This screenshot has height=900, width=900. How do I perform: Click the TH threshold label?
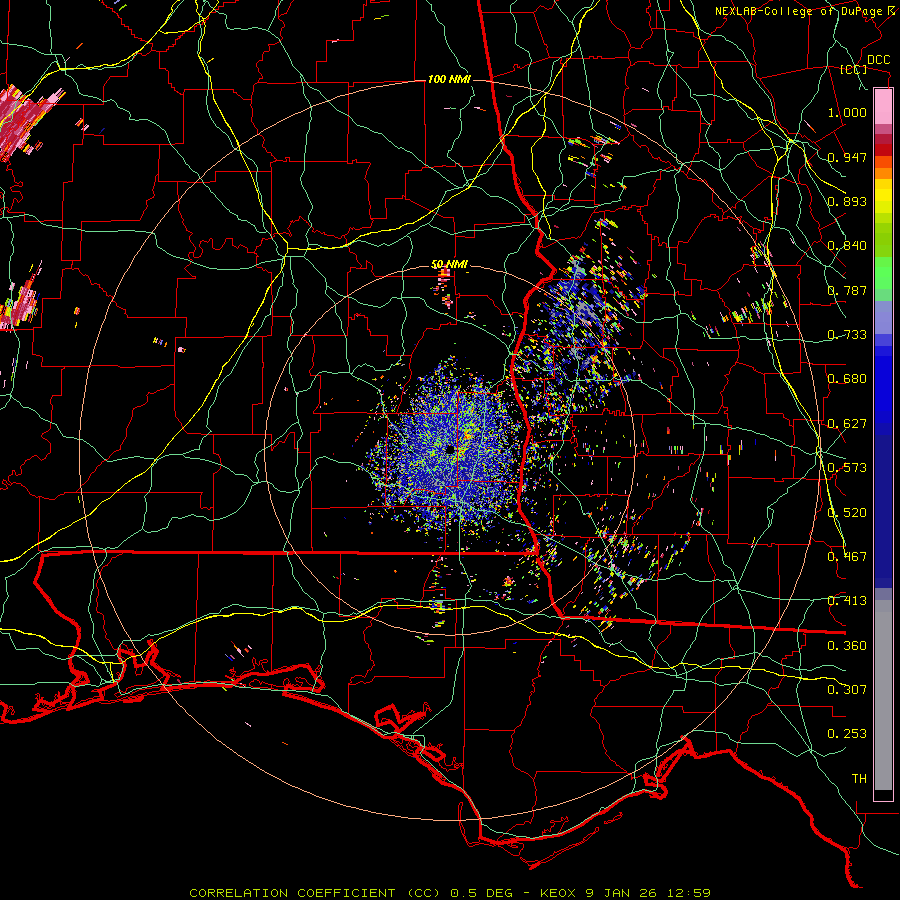point(859,779)
